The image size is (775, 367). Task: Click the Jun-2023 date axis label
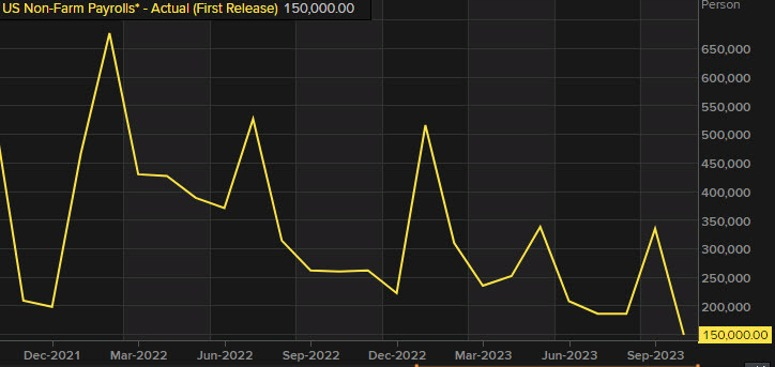(x=569, y=355)
